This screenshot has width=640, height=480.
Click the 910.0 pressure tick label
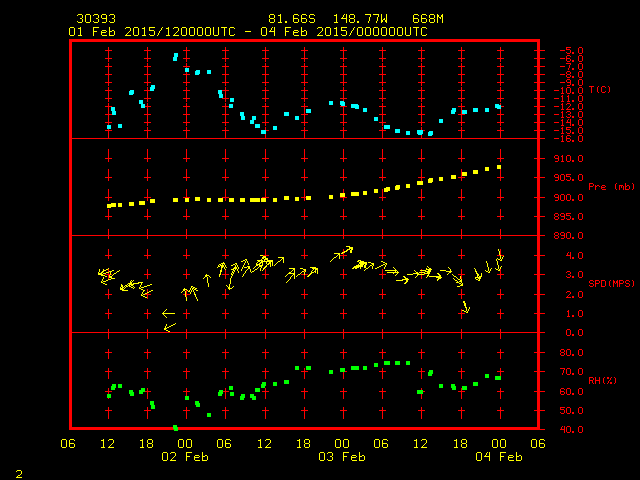click(x=569, y=159)
